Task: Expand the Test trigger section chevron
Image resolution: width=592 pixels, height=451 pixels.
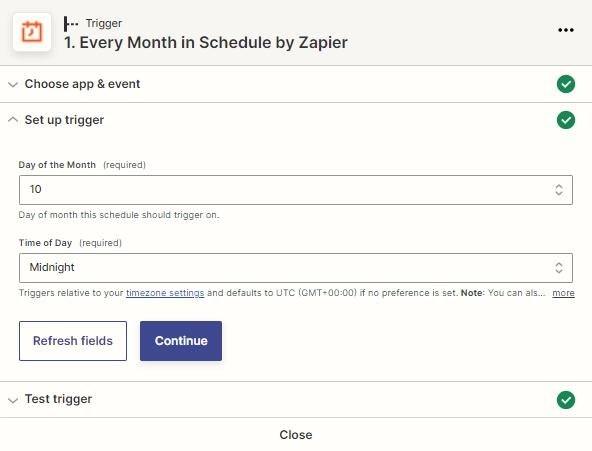Action: tap(13, 400)
